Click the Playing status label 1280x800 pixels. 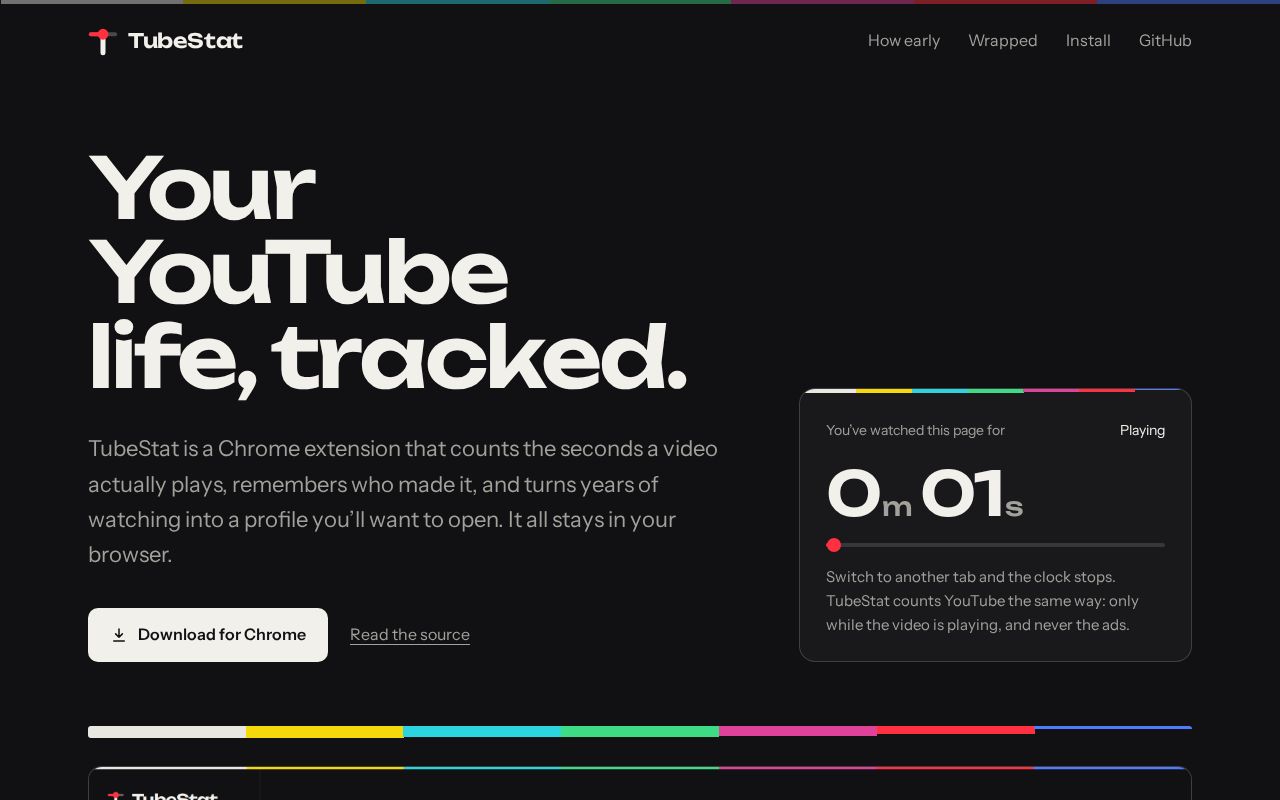pos(1142,430)
